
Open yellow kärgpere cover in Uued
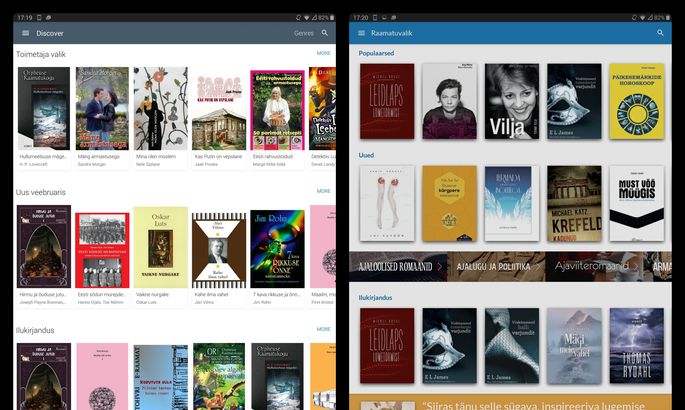450,203
